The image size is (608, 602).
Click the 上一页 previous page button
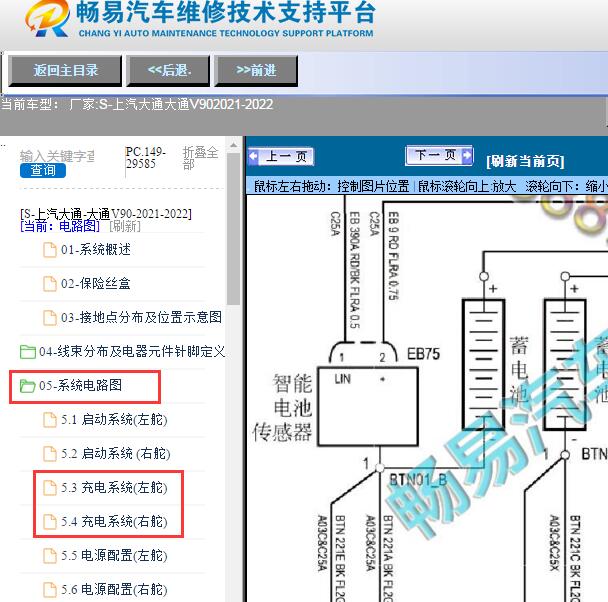point(281,157)
